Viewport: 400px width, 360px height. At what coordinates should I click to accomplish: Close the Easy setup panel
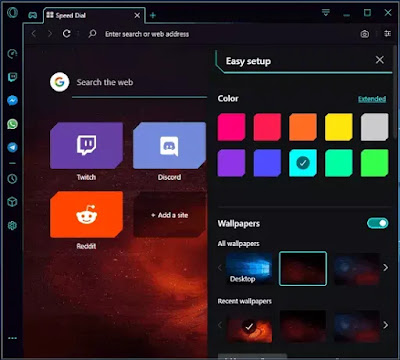coord(380,60)
